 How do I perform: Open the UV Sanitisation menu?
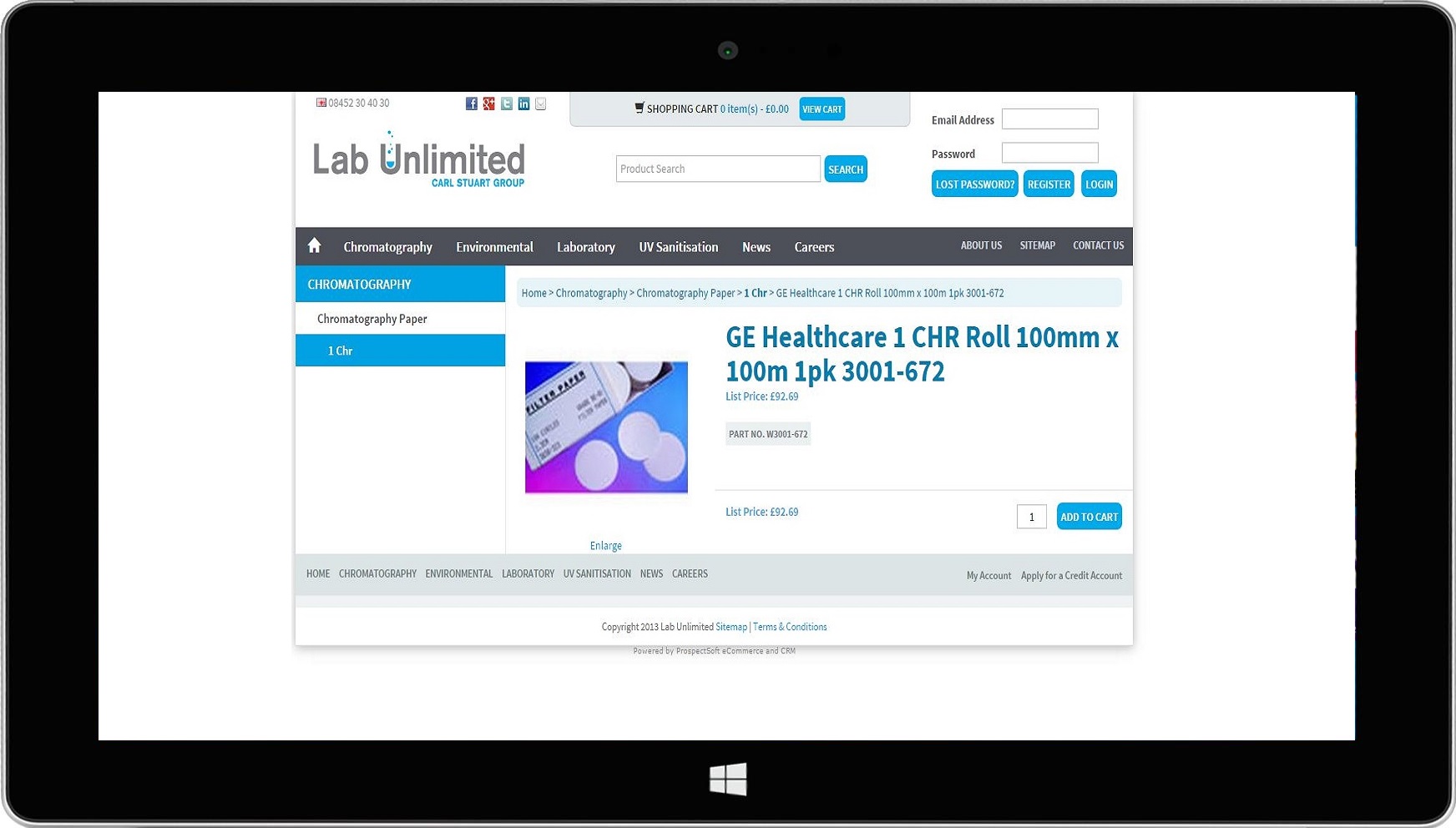[x=678, y=247]
